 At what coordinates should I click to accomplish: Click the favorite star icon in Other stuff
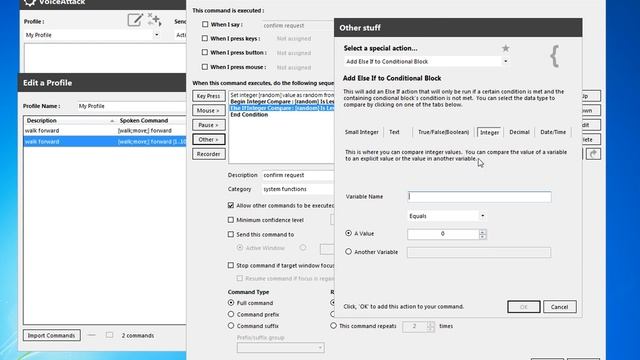click(x=505, y=48)
